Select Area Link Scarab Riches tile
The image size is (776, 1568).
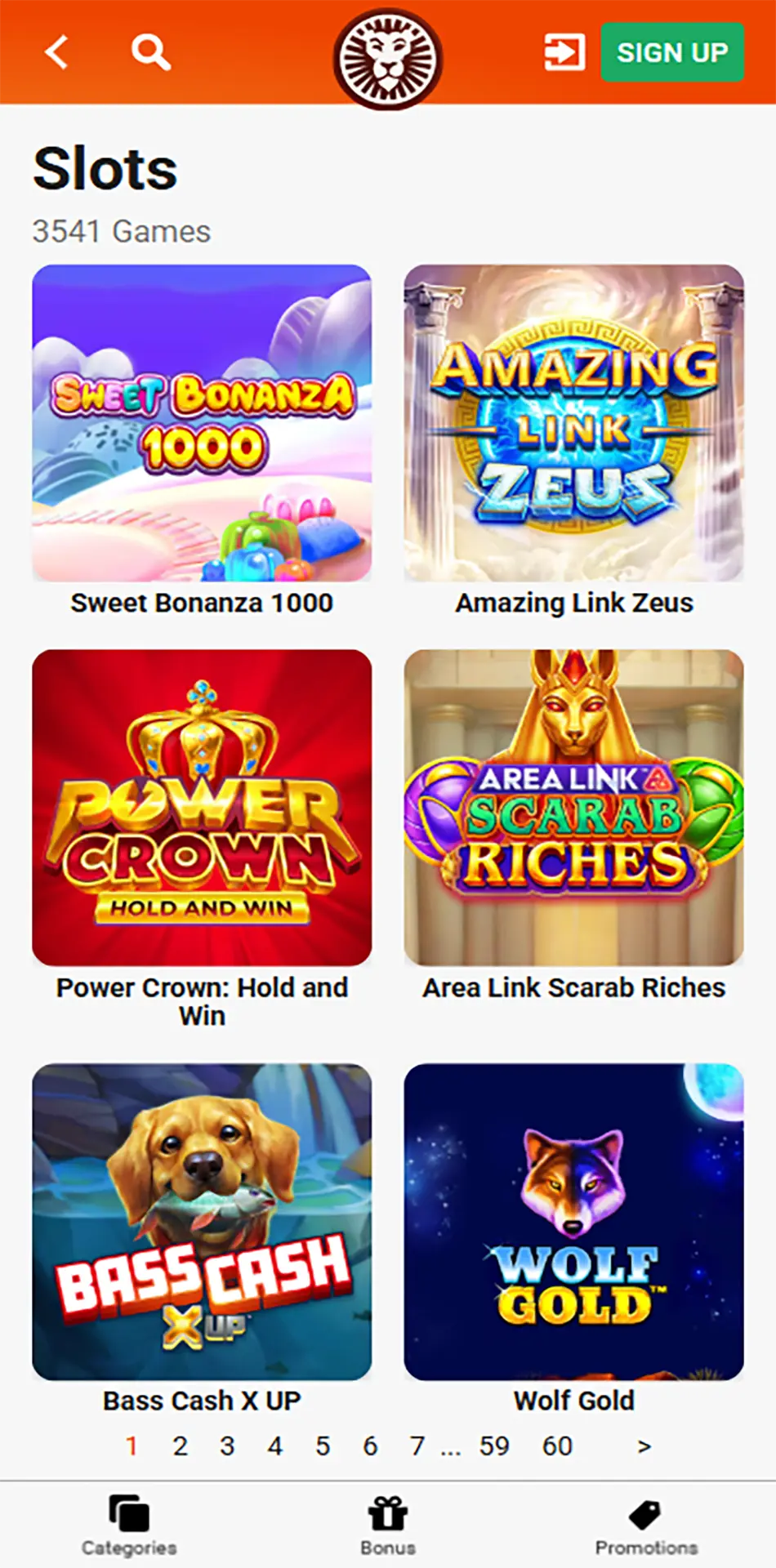[x=573, y=808]
